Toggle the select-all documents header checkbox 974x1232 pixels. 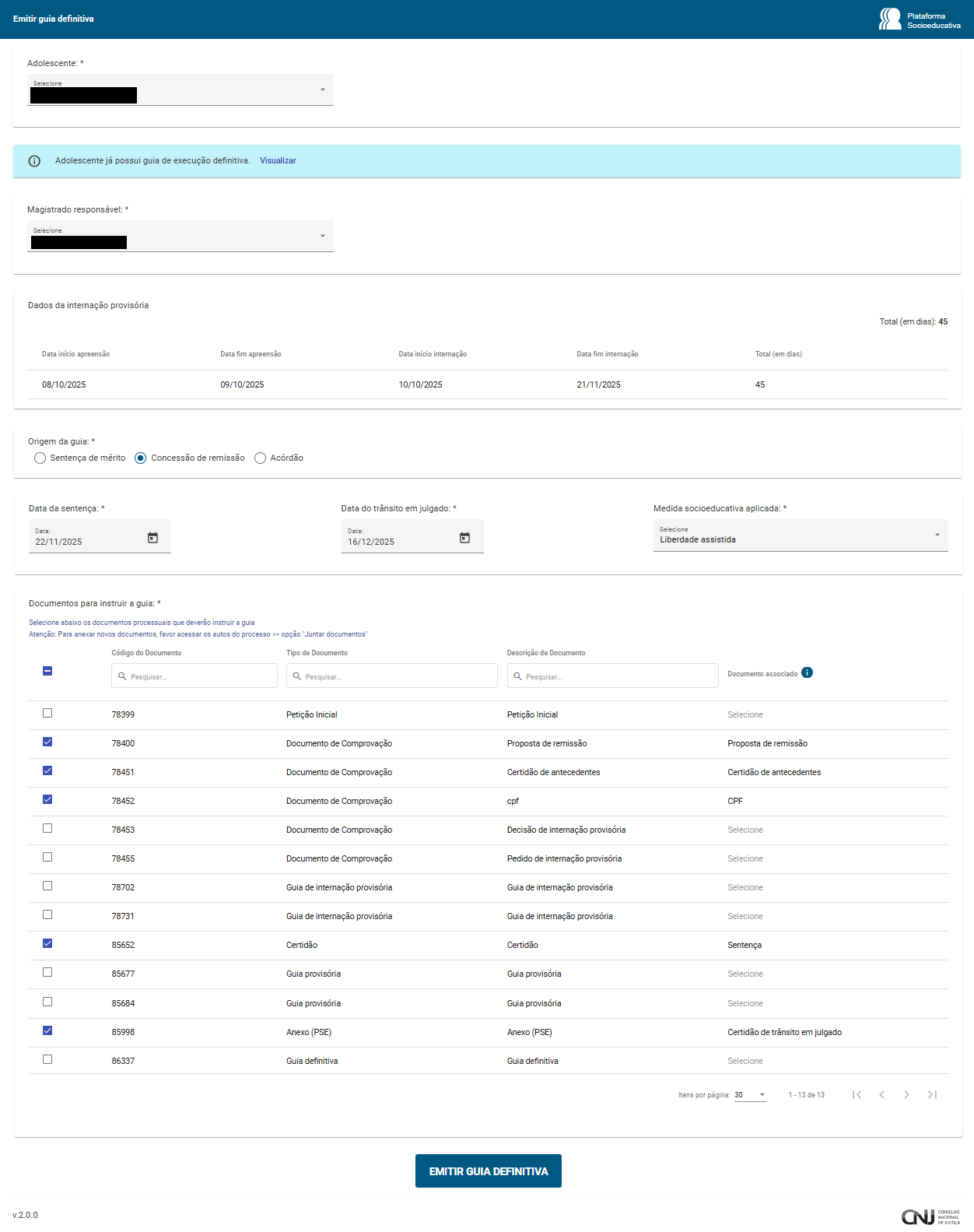47,671
